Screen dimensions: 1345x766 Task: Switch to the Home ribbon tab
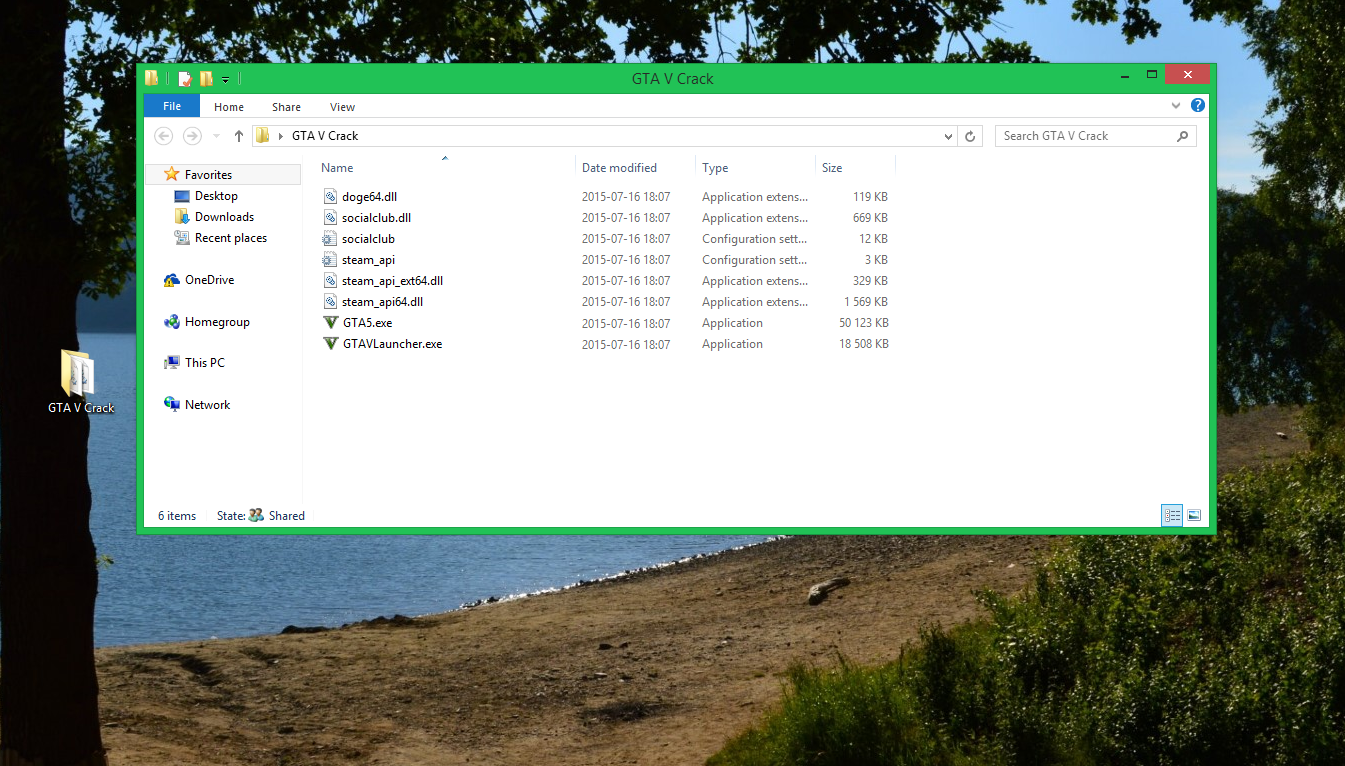tap(229, 107)
